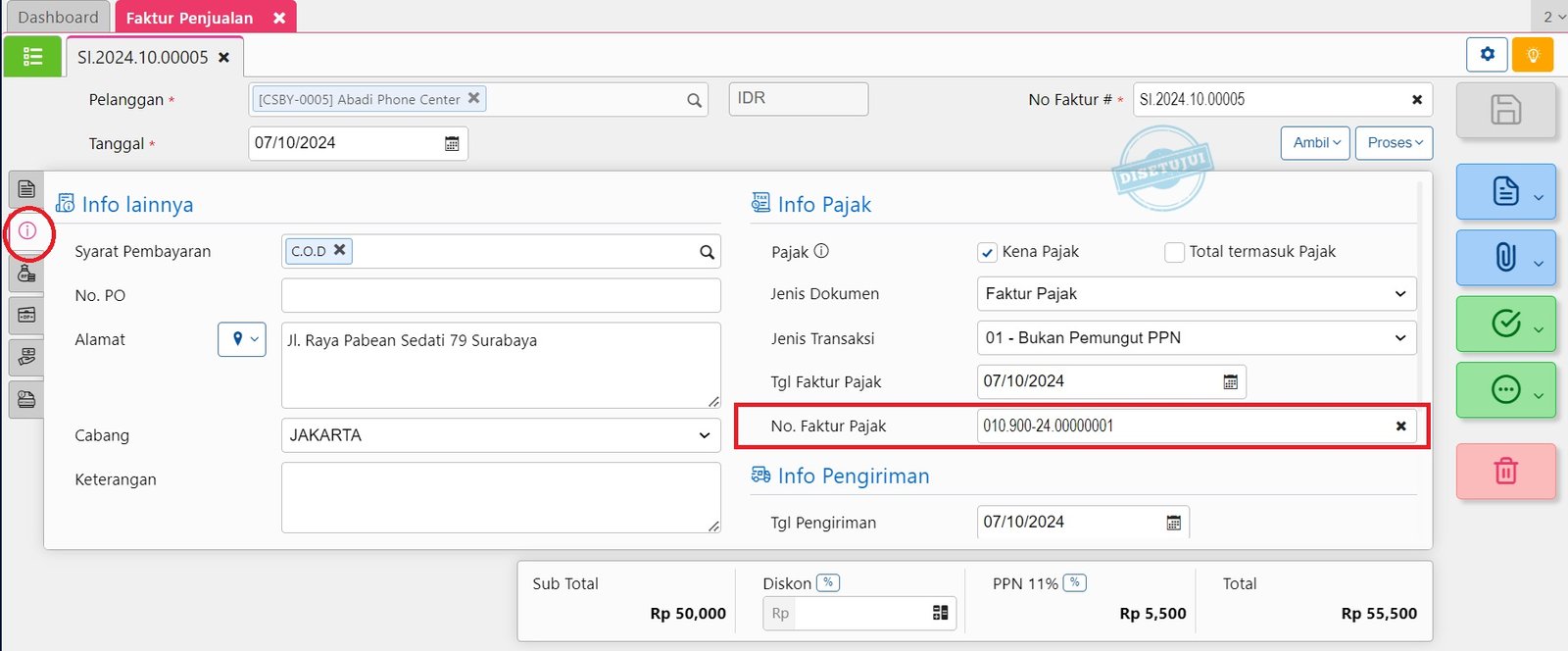Click the green list menu icon
1568x651 pixels.
tap(32, 57)
